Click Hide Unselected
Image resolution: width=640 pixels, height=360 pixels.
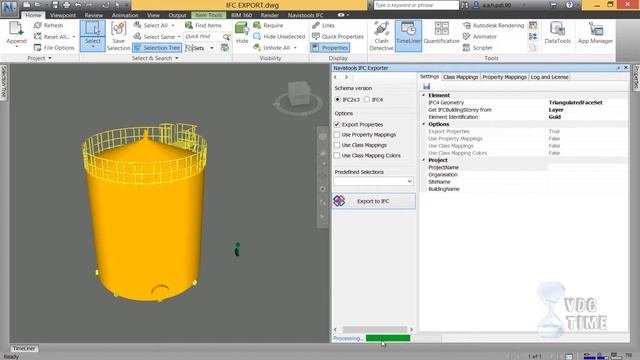[279, 36]
